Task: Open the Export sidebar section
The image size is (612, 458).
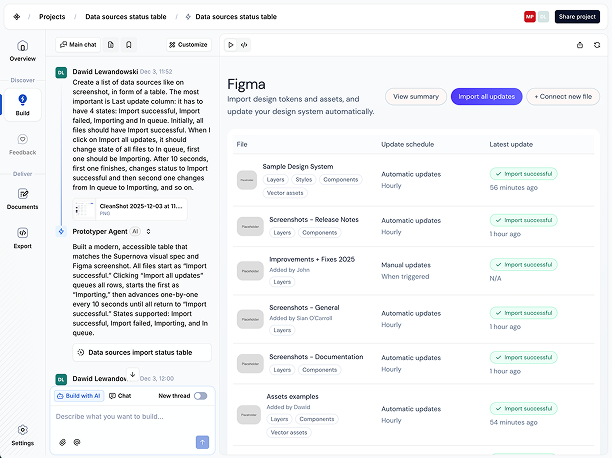Action: 23,238
